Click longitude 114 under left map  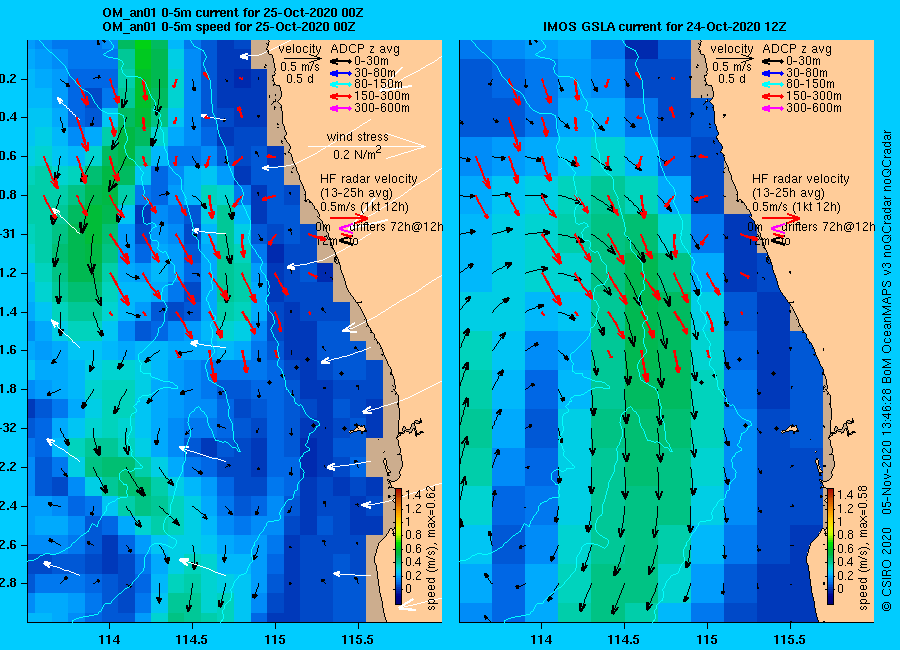pos(109,639)
